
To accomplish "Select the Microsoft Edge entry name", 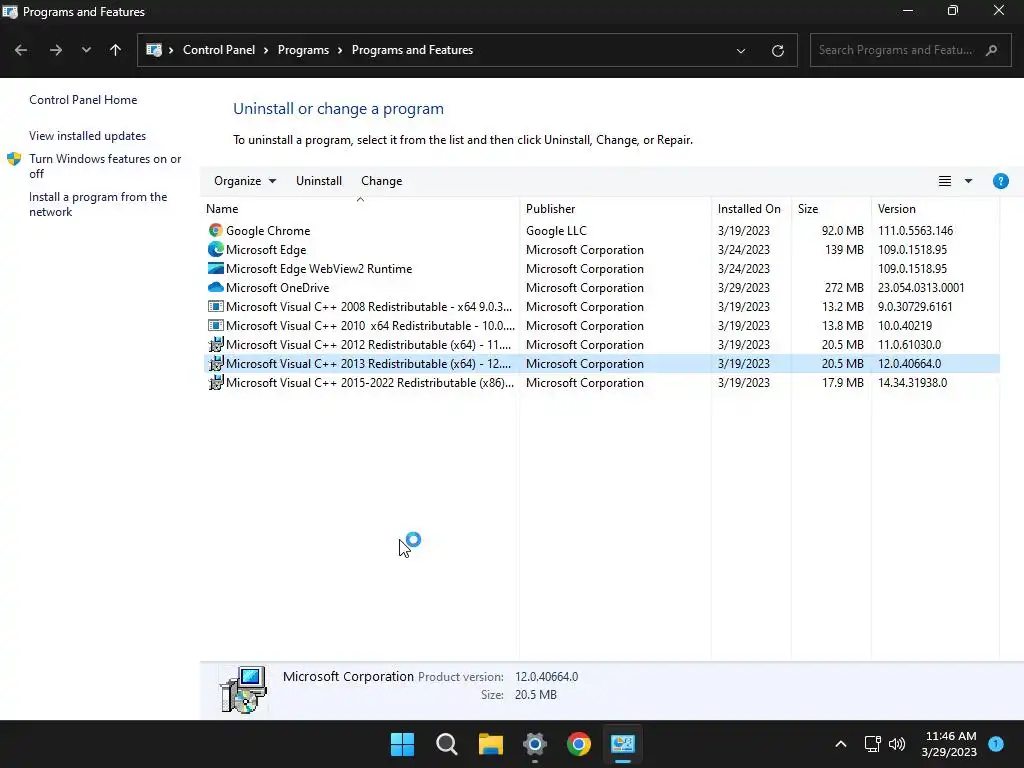I will [266, 249].
